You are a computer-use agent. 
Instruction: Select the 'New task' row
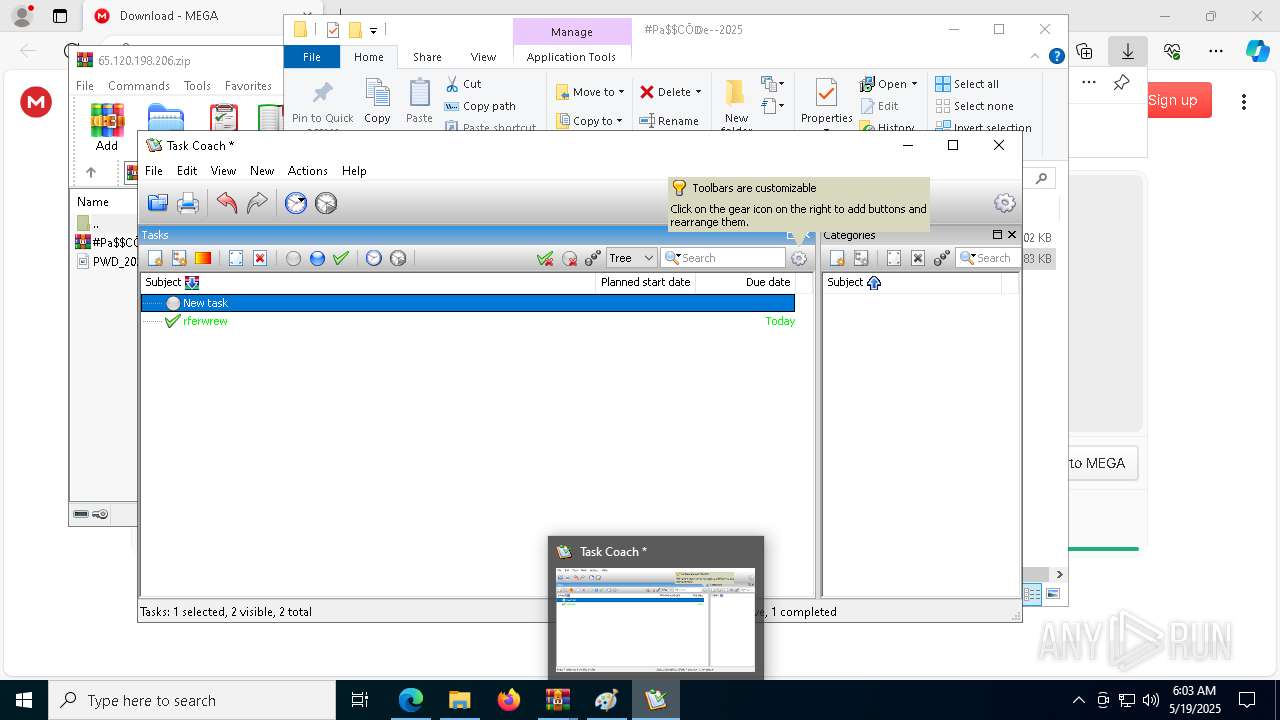[468, 303]
